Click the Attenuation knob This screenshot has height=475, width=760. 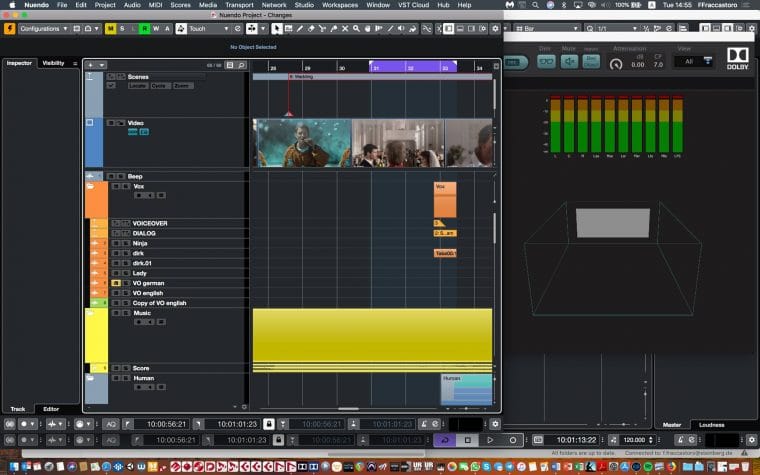click(x=616, y=64)
